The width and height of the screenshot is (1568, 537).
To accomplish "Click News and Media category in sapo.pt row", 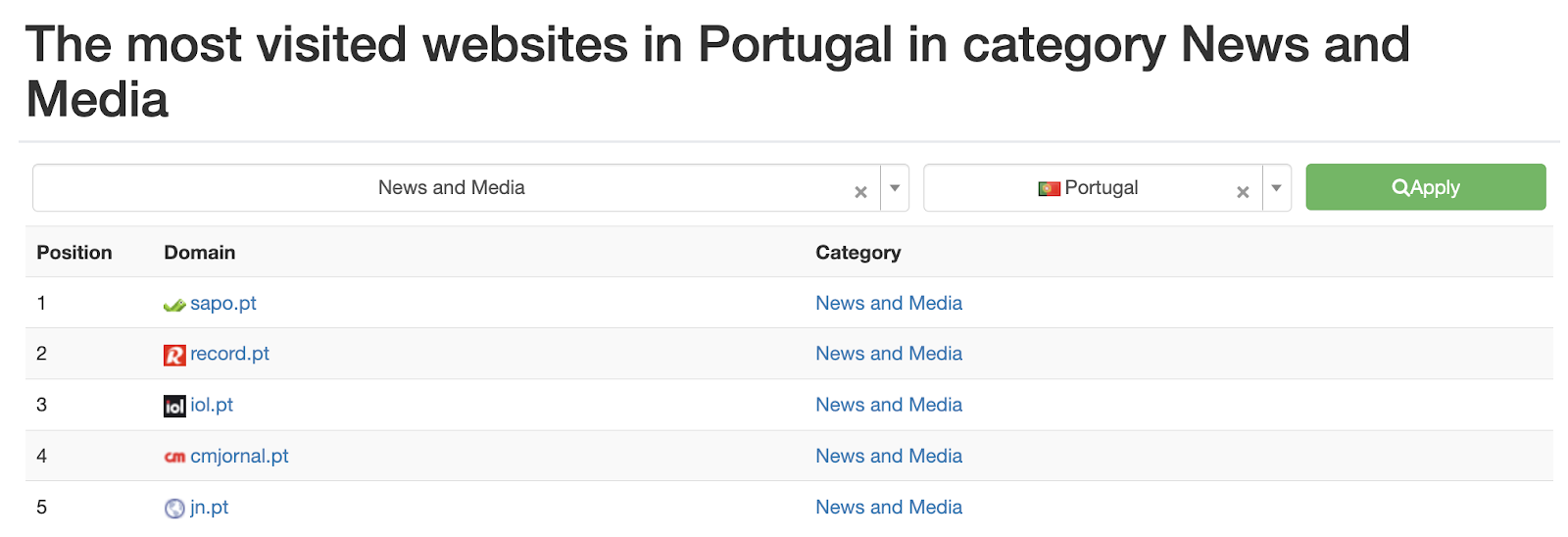I will [889, 303].
